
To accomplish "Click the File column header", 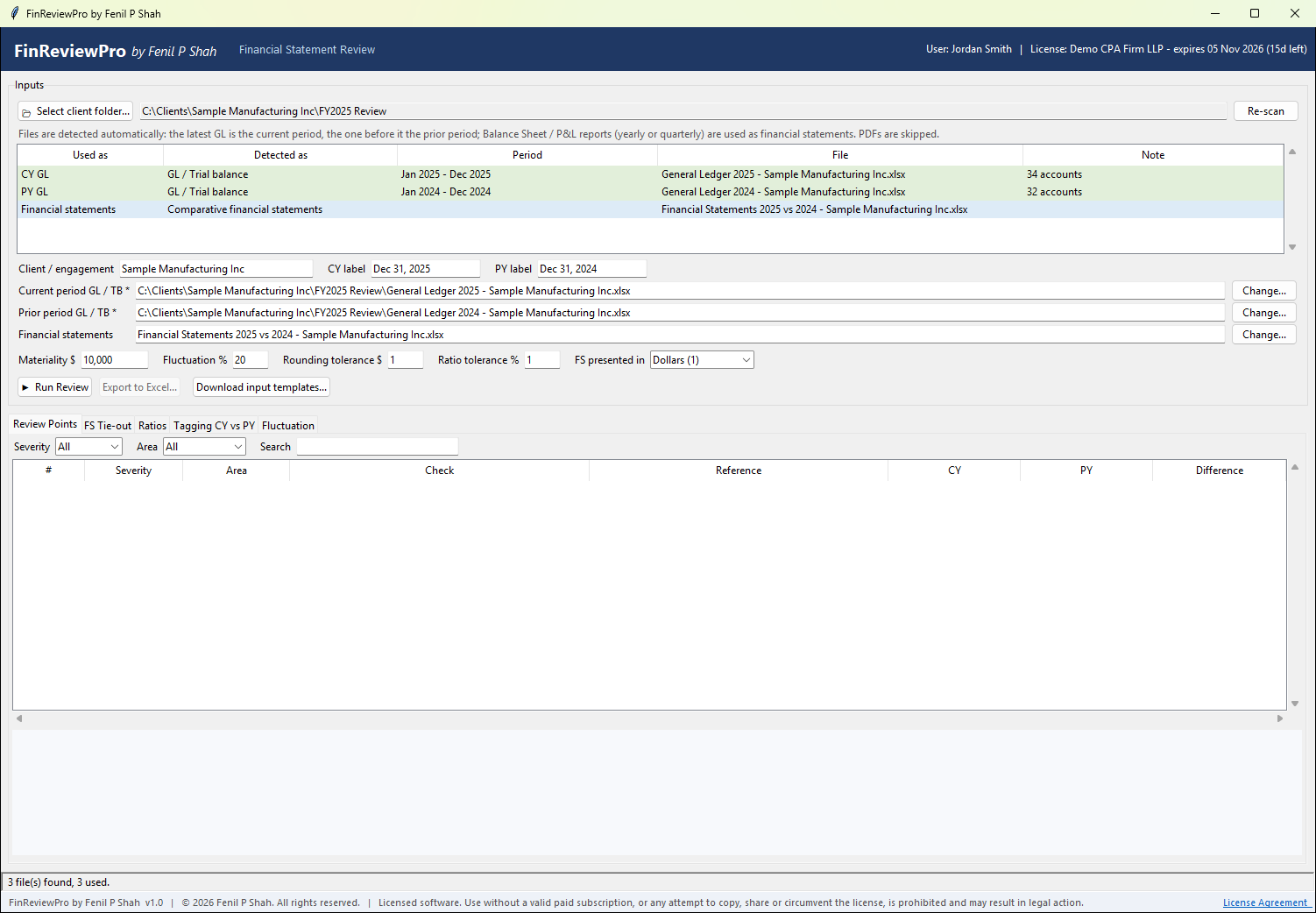I will pos(840,155).
